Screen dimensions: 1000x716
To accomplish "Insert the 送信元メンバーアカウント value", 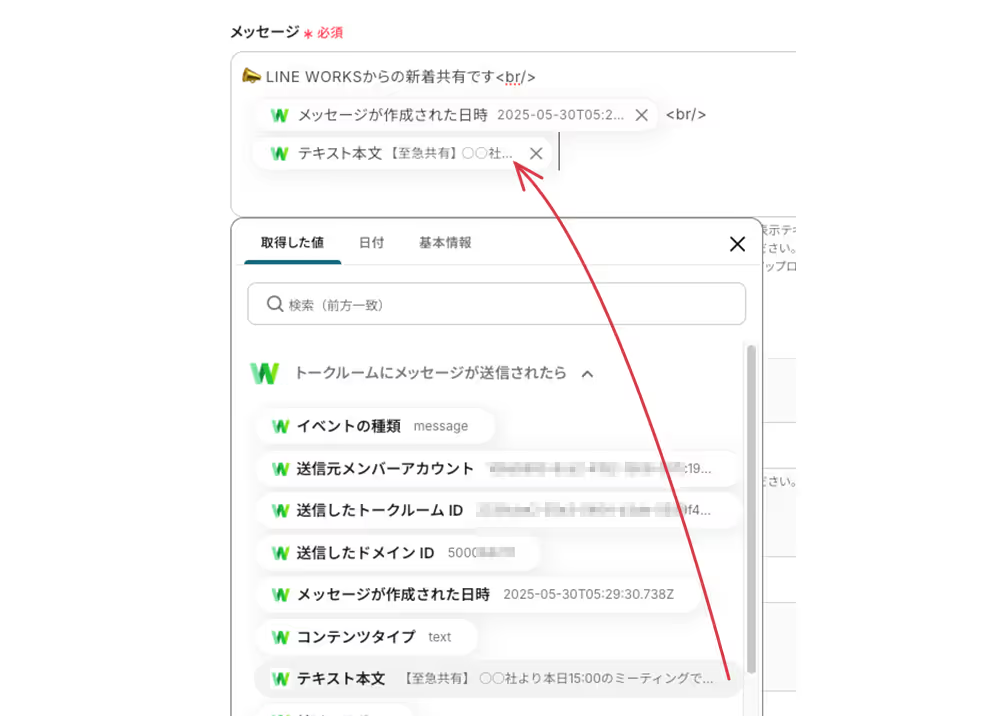I will pos(497,469).
